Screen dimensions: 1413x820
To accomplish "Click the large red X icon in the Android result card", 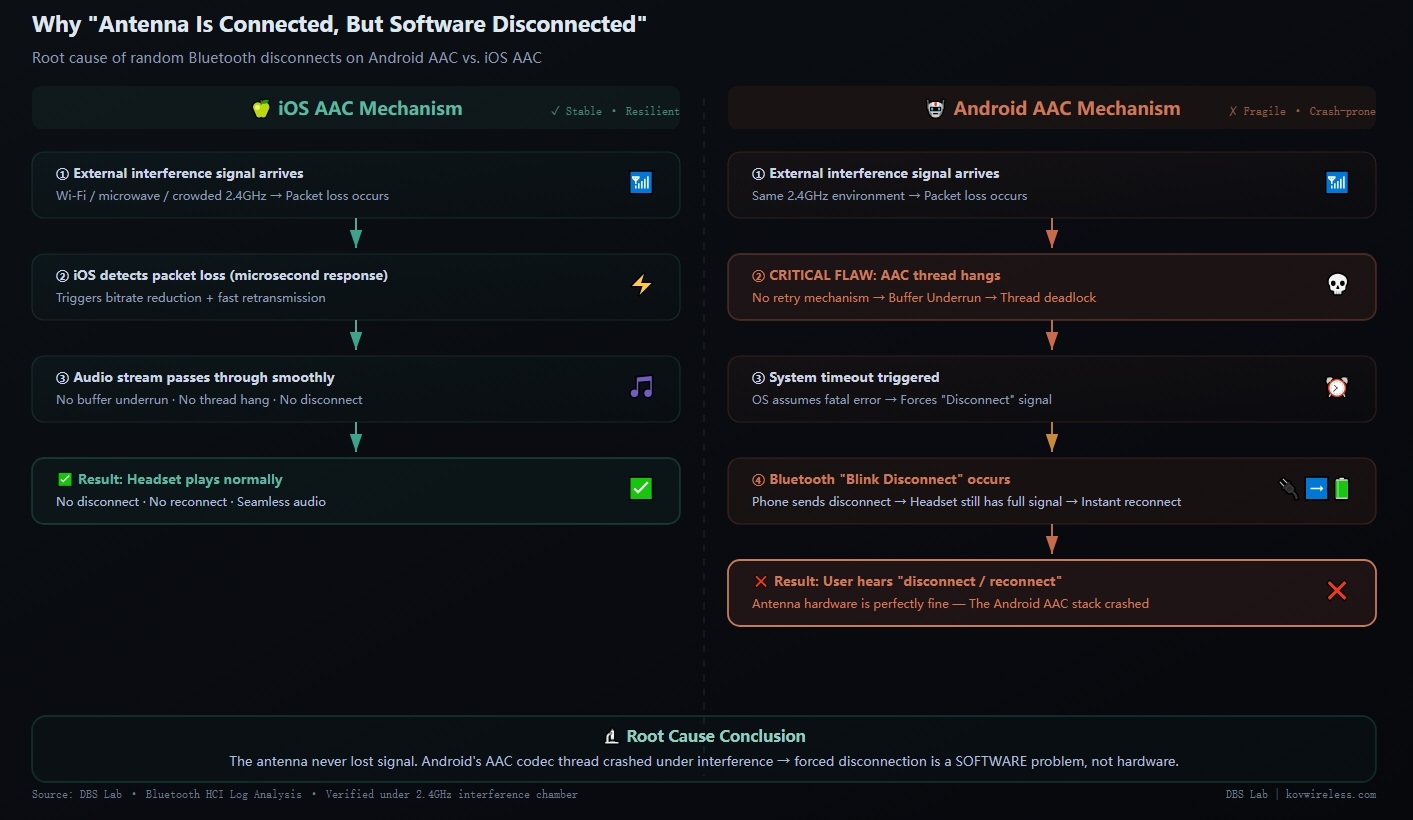I will (x=1337, y=591).
